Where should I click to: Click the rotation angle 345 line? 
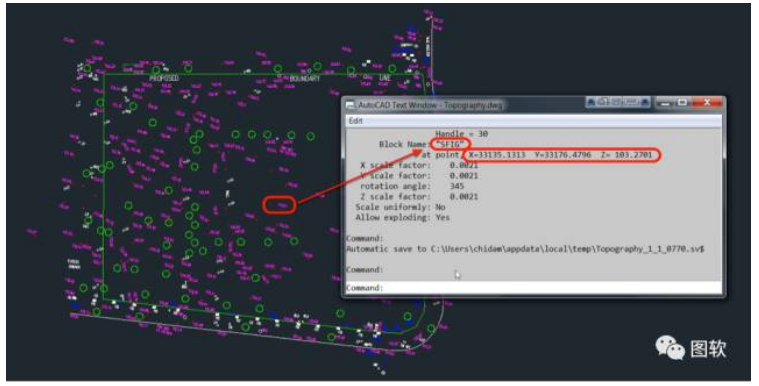(x=412, y=186)
